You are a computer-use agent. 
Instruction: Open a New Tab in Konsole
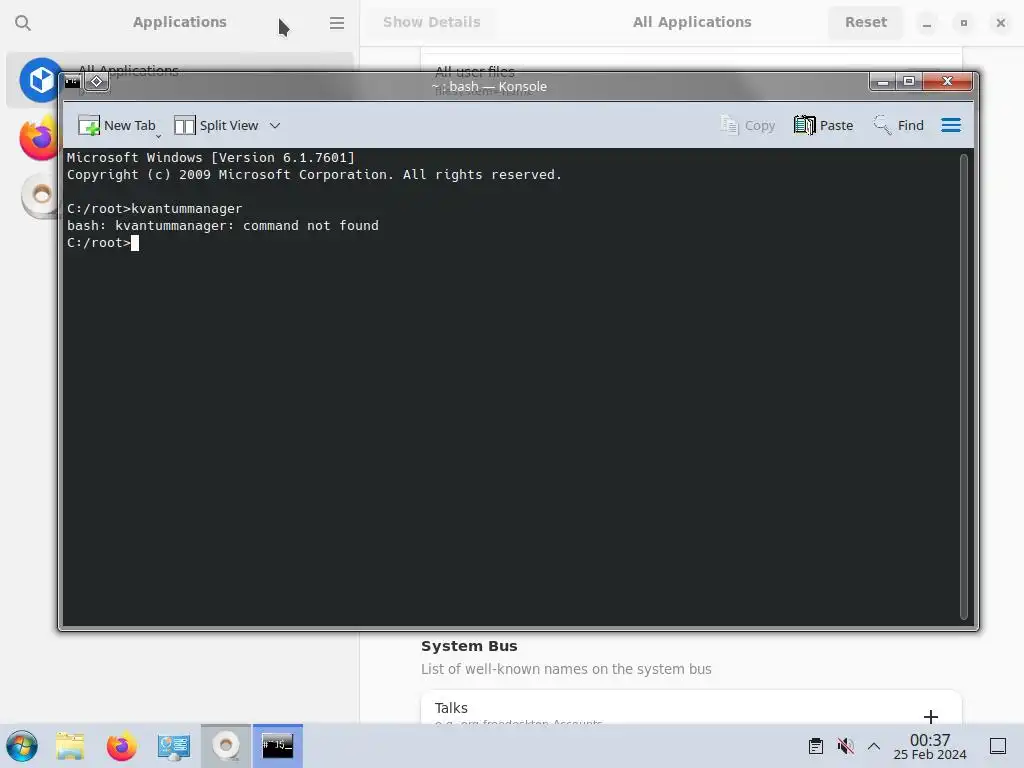(116, 125)
